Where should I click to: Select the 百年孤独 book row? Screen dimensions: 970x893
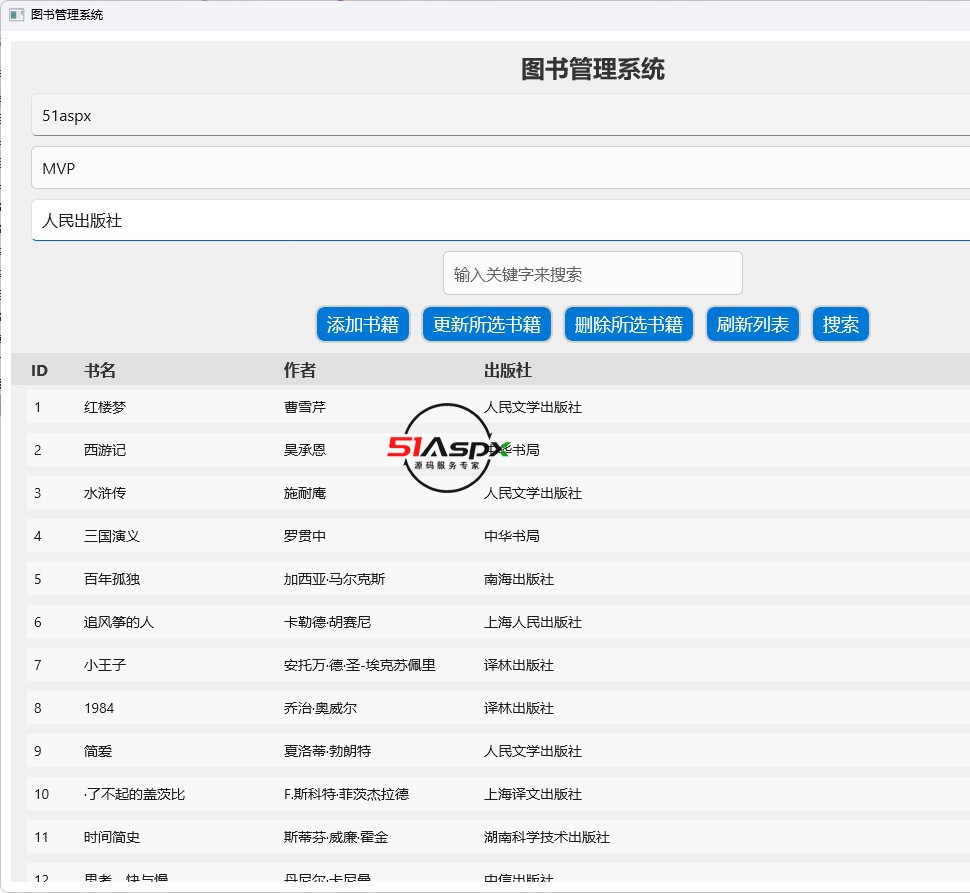[112, 579]
